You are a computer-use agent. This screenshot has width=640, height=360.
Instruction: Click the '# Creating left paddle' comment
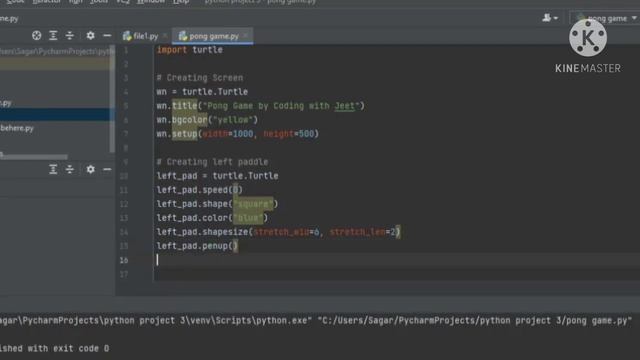pyautogui.click(x=212, y=162)
